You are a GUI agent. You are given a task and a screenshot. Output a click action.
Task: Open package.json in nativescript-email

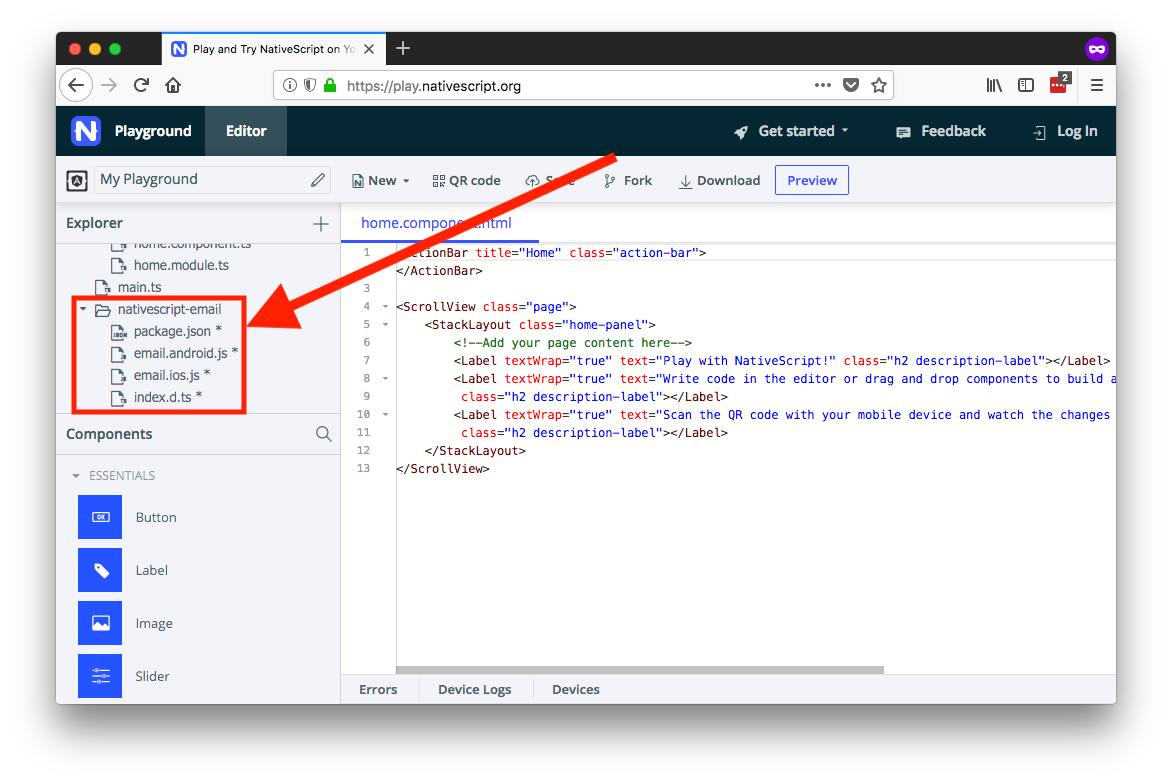coord(172,331)
